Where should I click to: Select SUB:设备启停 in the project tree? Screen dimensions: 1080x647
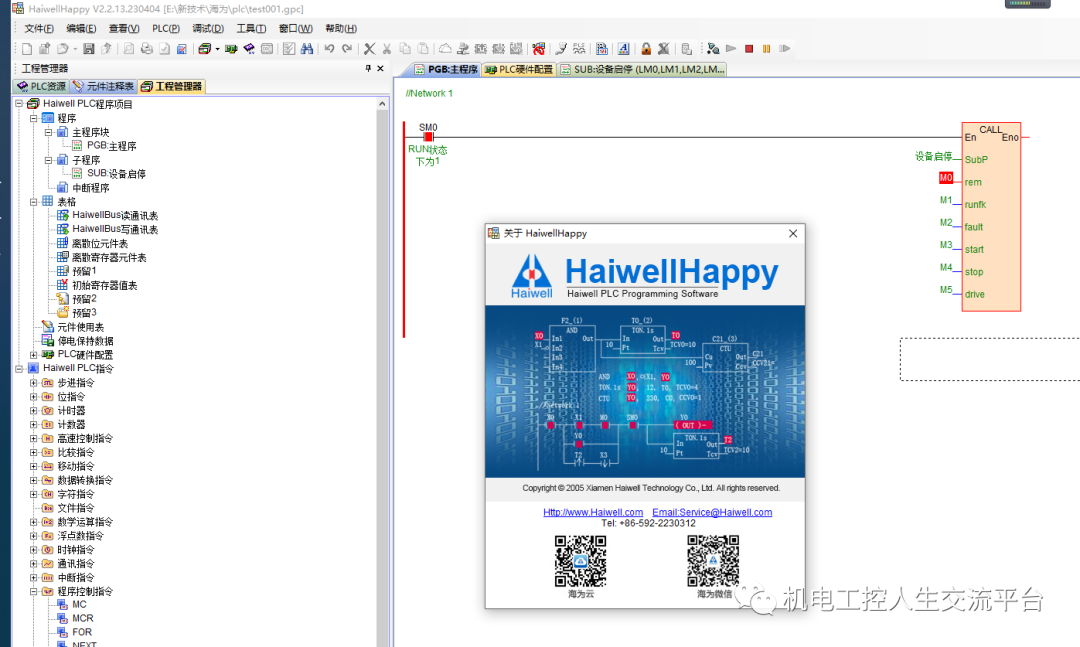pyautogui.click(x=116, y=174)
